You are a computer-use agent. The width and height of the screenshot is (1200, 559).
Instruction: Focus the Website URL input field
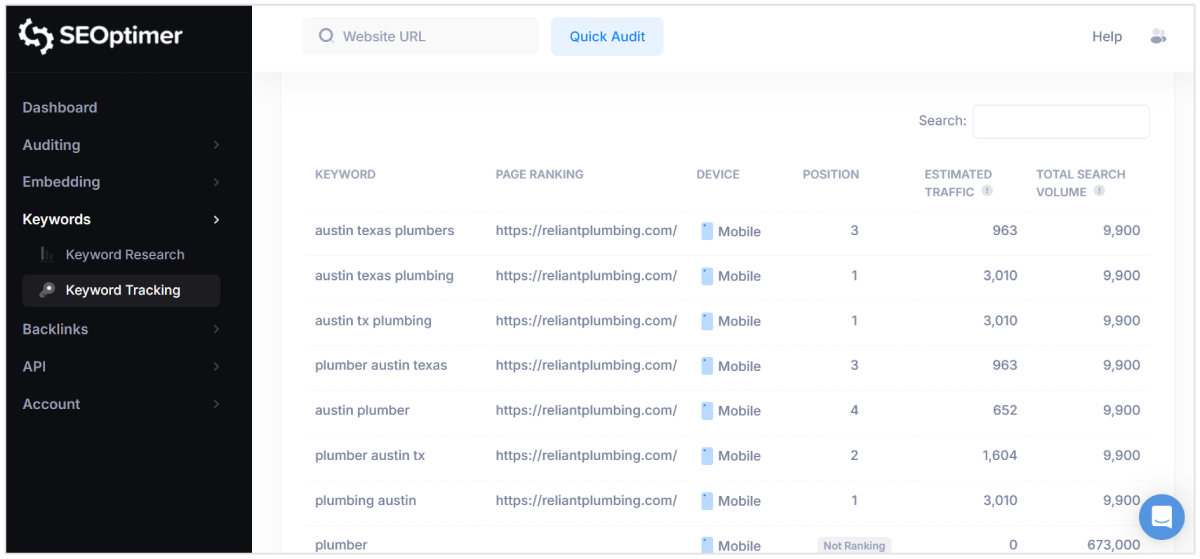[x=430, y=36]
